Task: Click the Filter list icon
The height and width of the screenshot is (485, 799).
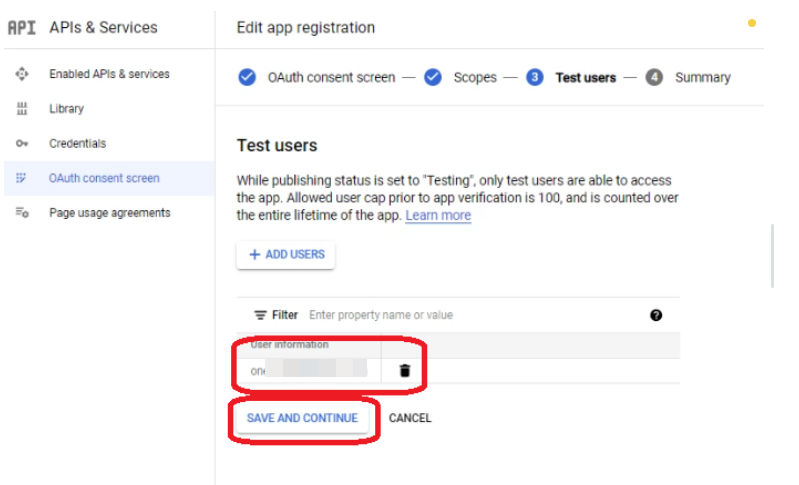Action: pyautogui.click(x=260, y=315)
